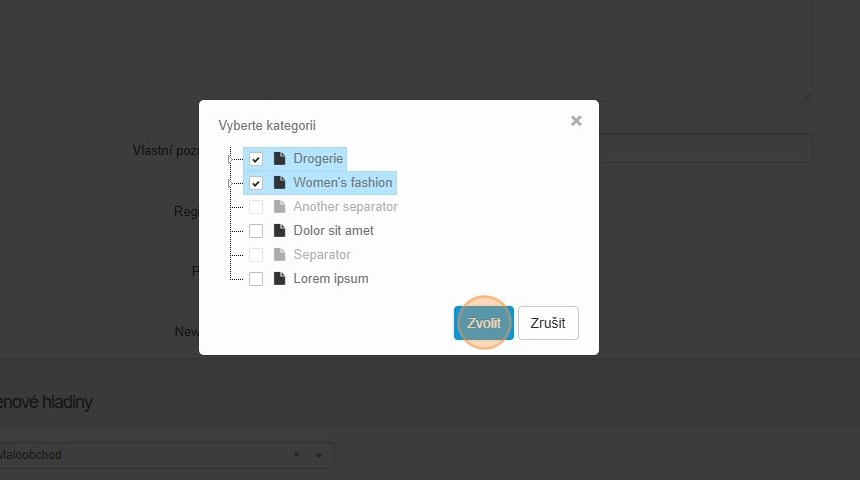
Task: Select the Dolor sit amet label
Action: pyautogui.click(x=333, y=231)
